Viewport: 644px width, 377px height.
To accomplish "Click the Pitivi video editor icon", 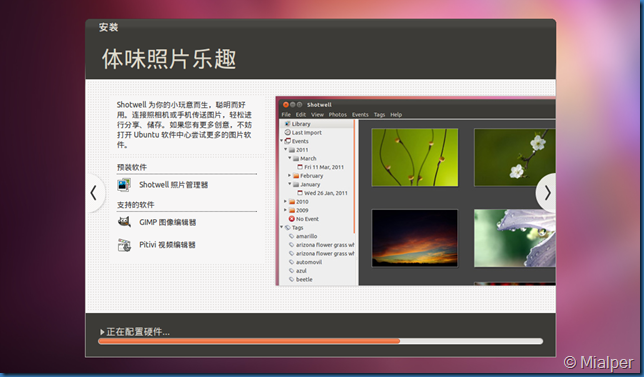I will (124, 245).
